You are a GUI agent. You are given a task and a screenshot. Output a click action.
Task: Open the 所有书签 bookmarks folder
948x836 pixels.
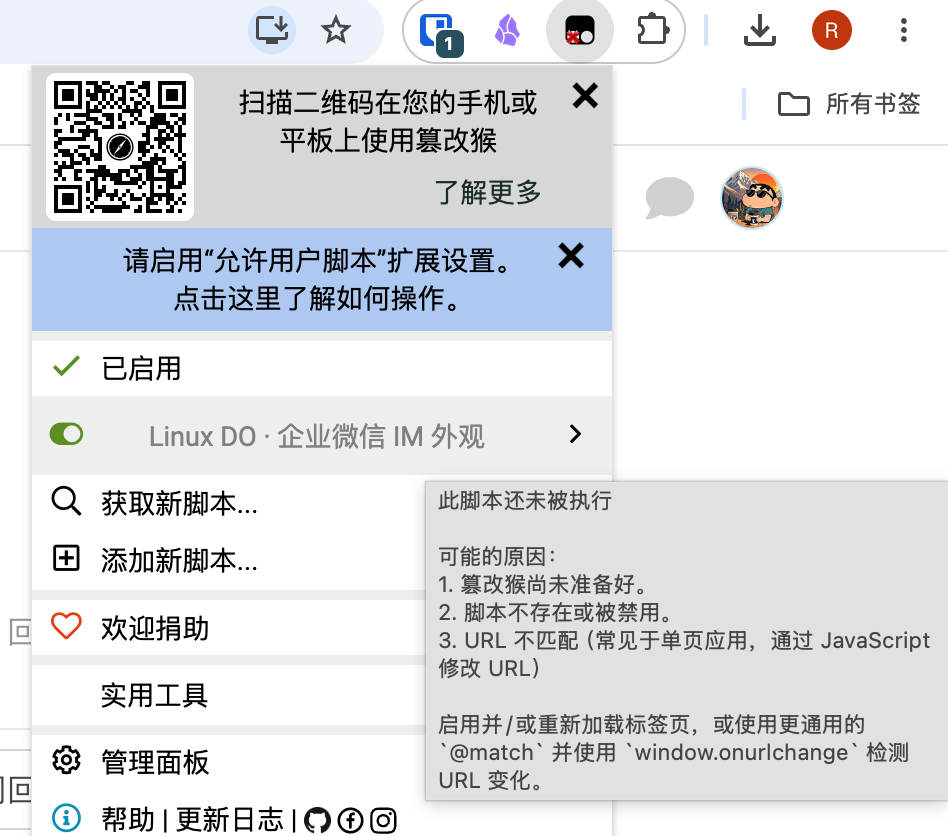849,104
